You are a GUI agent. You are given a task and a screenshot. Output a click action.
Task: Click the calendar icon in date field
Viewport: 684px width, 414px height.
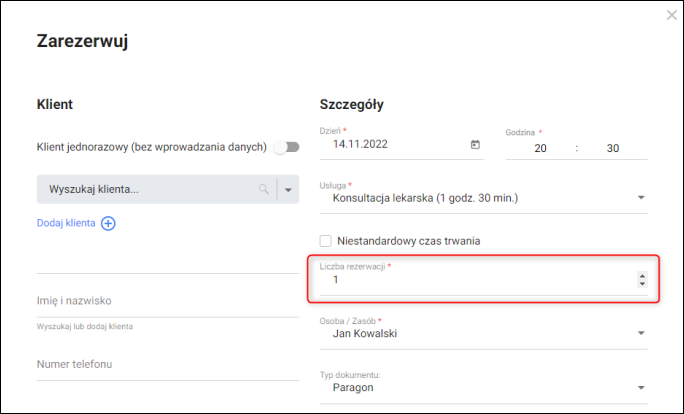pos(475,145)
